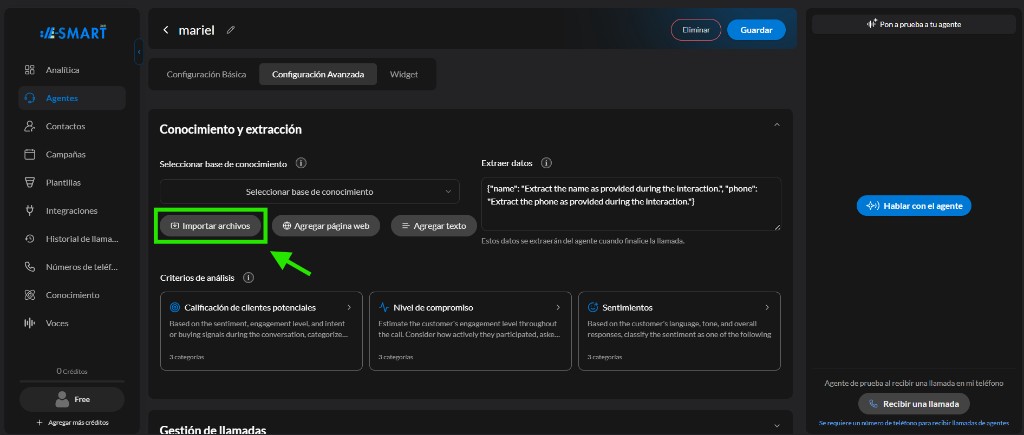The image size is (1024, 435).
Task: Click the pencil icon to rename mariel
Action: click(x=231, y=30)
